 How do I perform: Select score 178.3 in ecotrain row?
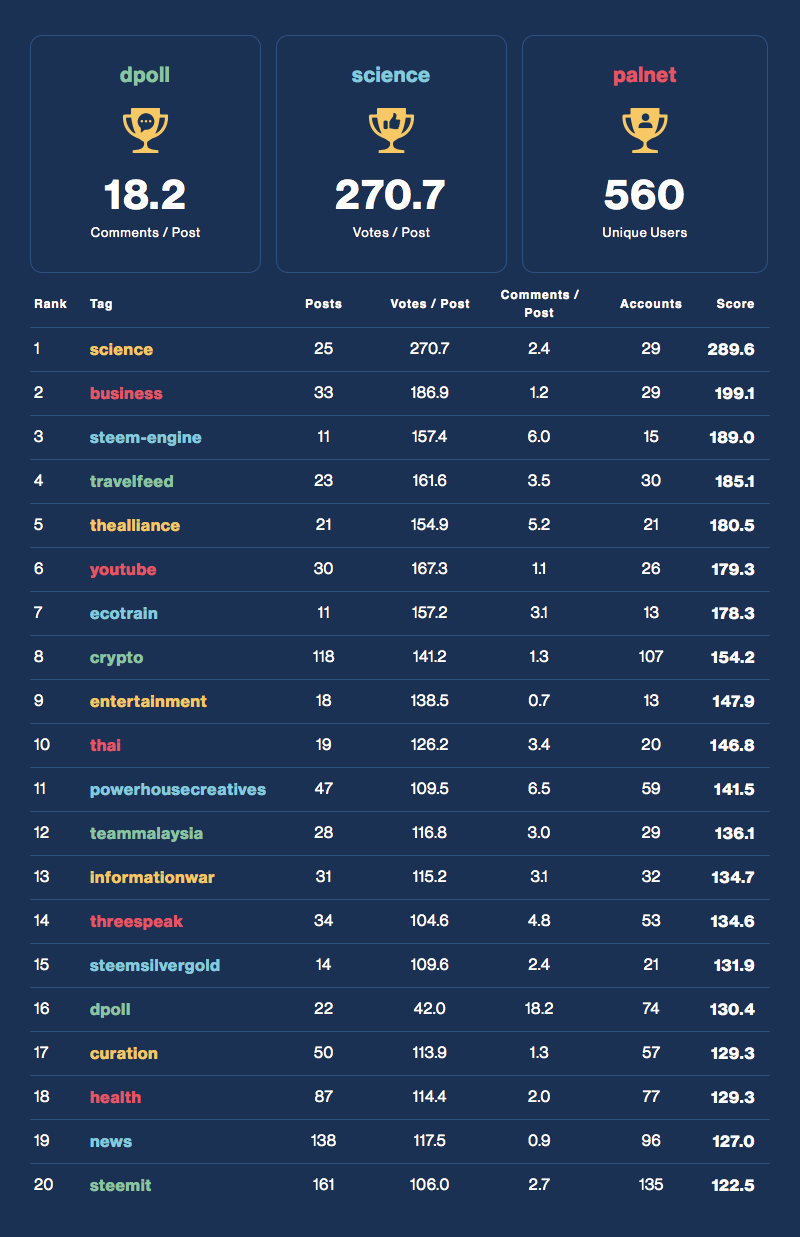[x=733, y=613]
